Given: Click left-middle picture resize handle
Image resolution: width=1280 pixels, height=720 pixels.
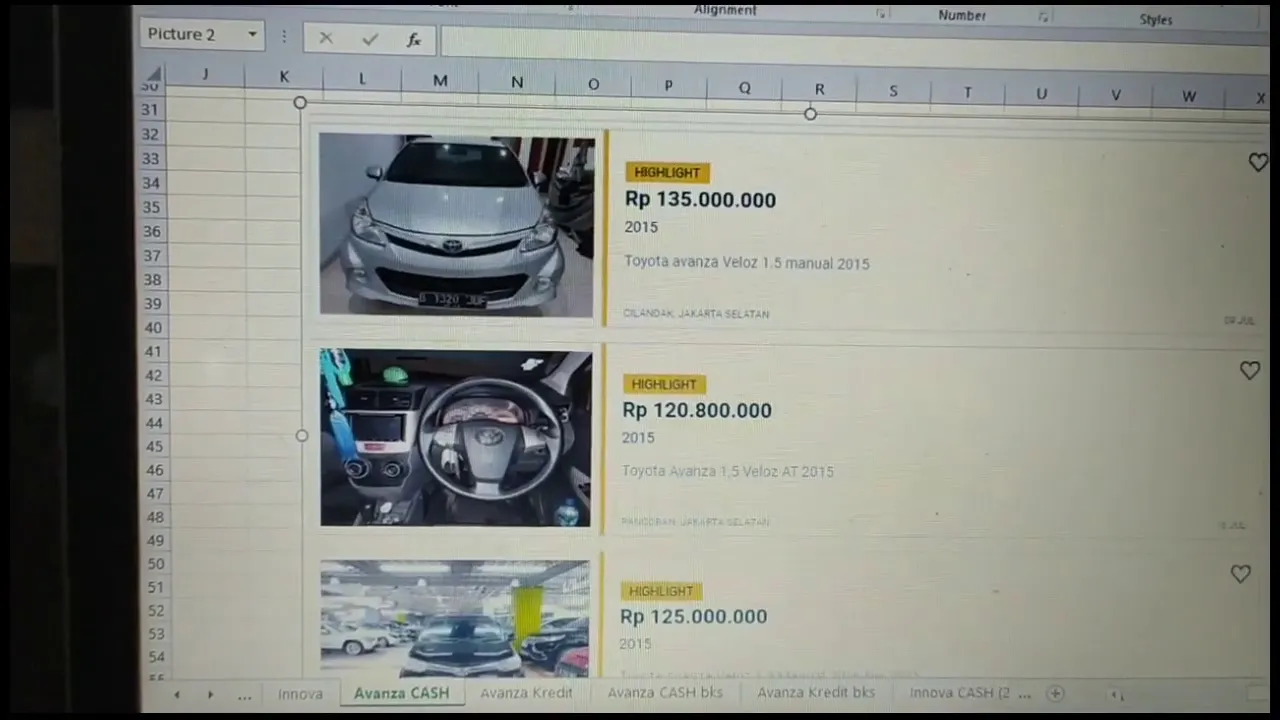Looking at the screenshot, I should coord(302,436).
